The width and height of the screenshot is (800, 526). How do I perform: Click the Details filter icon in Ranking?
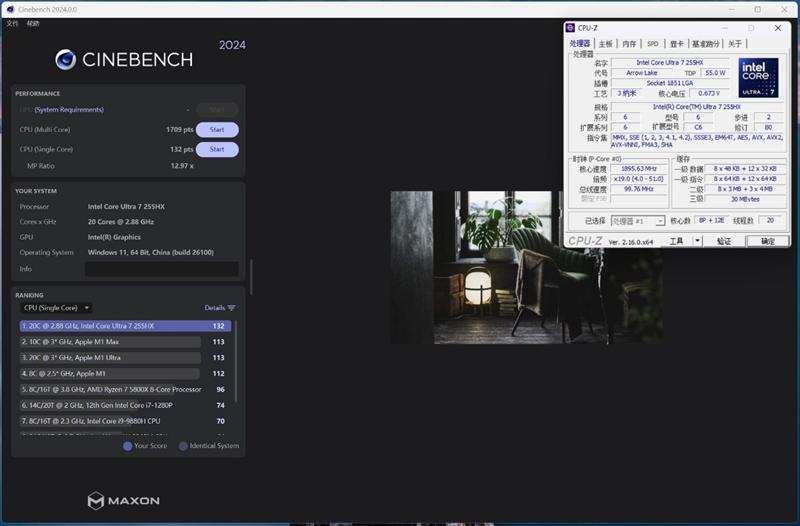[x=232, y=308]
